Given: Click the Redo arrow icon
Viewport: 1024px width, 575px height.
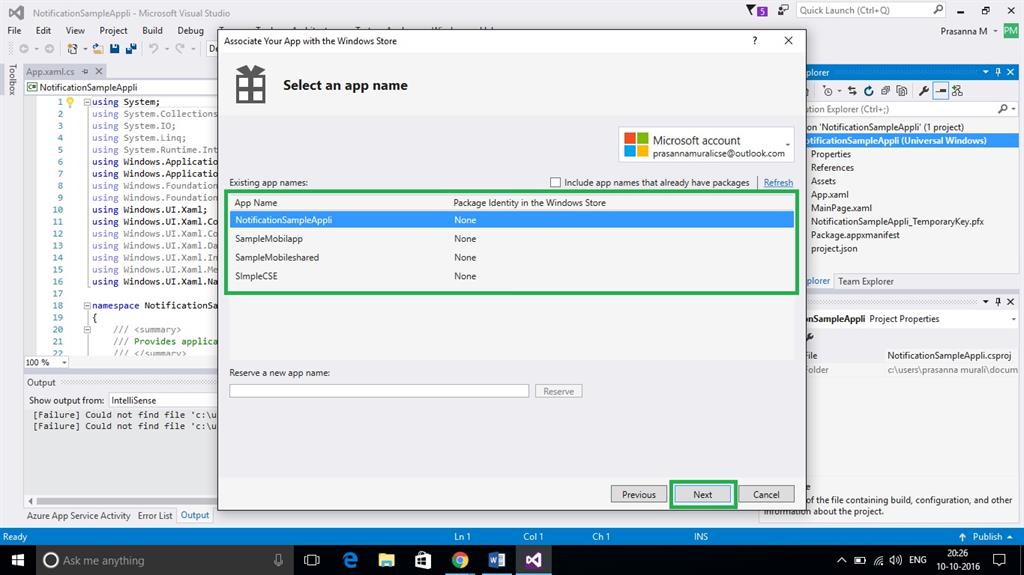Looking at the screenshot, I should point(180,49).
